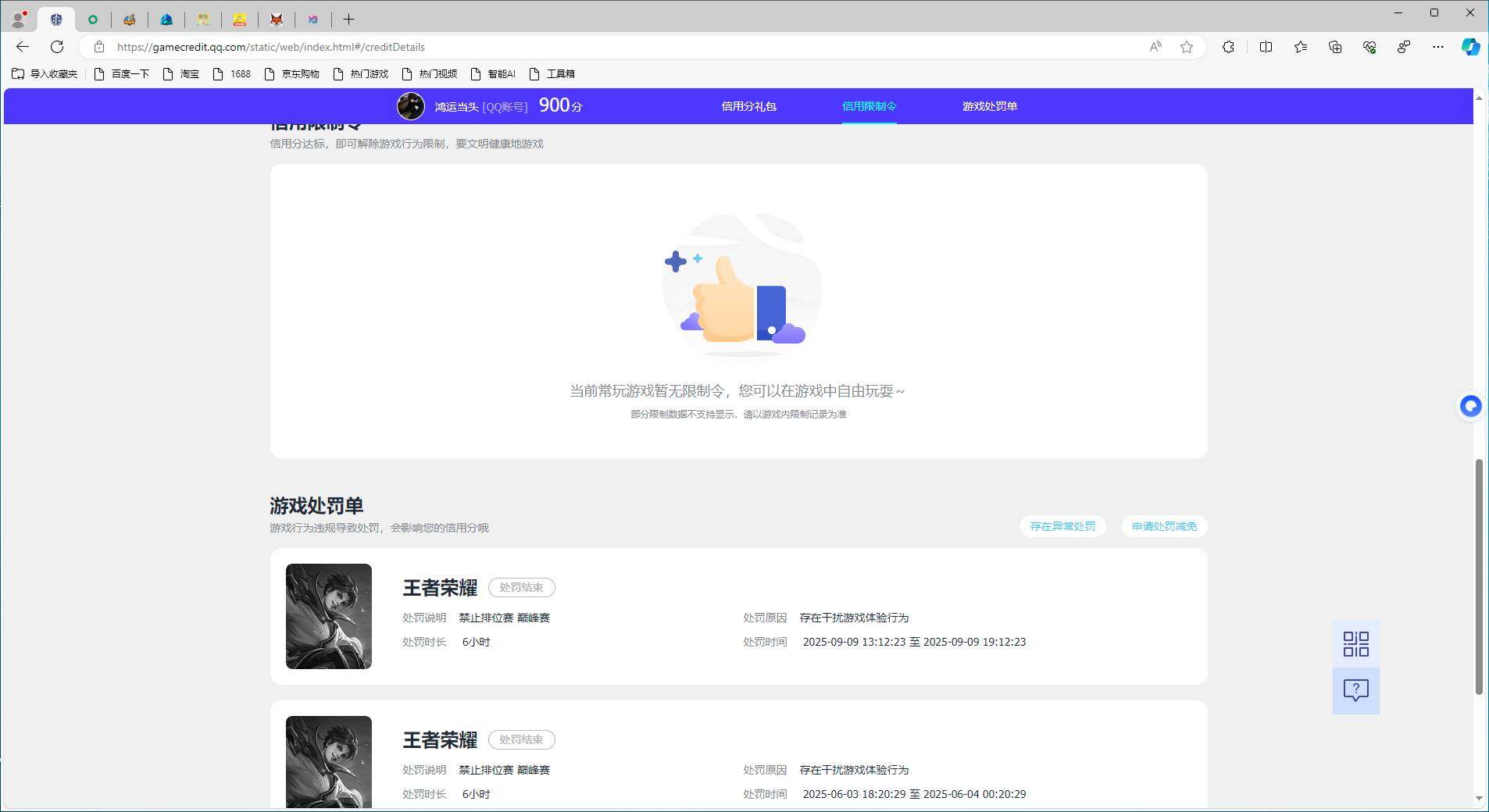Image resolution: width=1489 pixels, height=812 pixels.
Task: Open the 淘宝 bookmark
Action: tap(181, 74)
